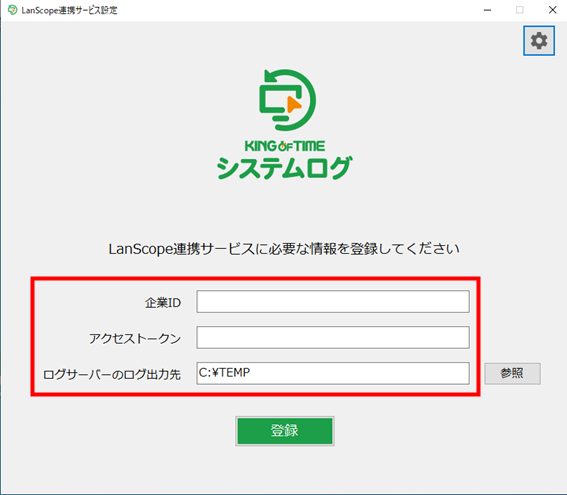Submit the form with the green 登録 button
The height and width of the screenshot is (495, 567).
[285, 431]
